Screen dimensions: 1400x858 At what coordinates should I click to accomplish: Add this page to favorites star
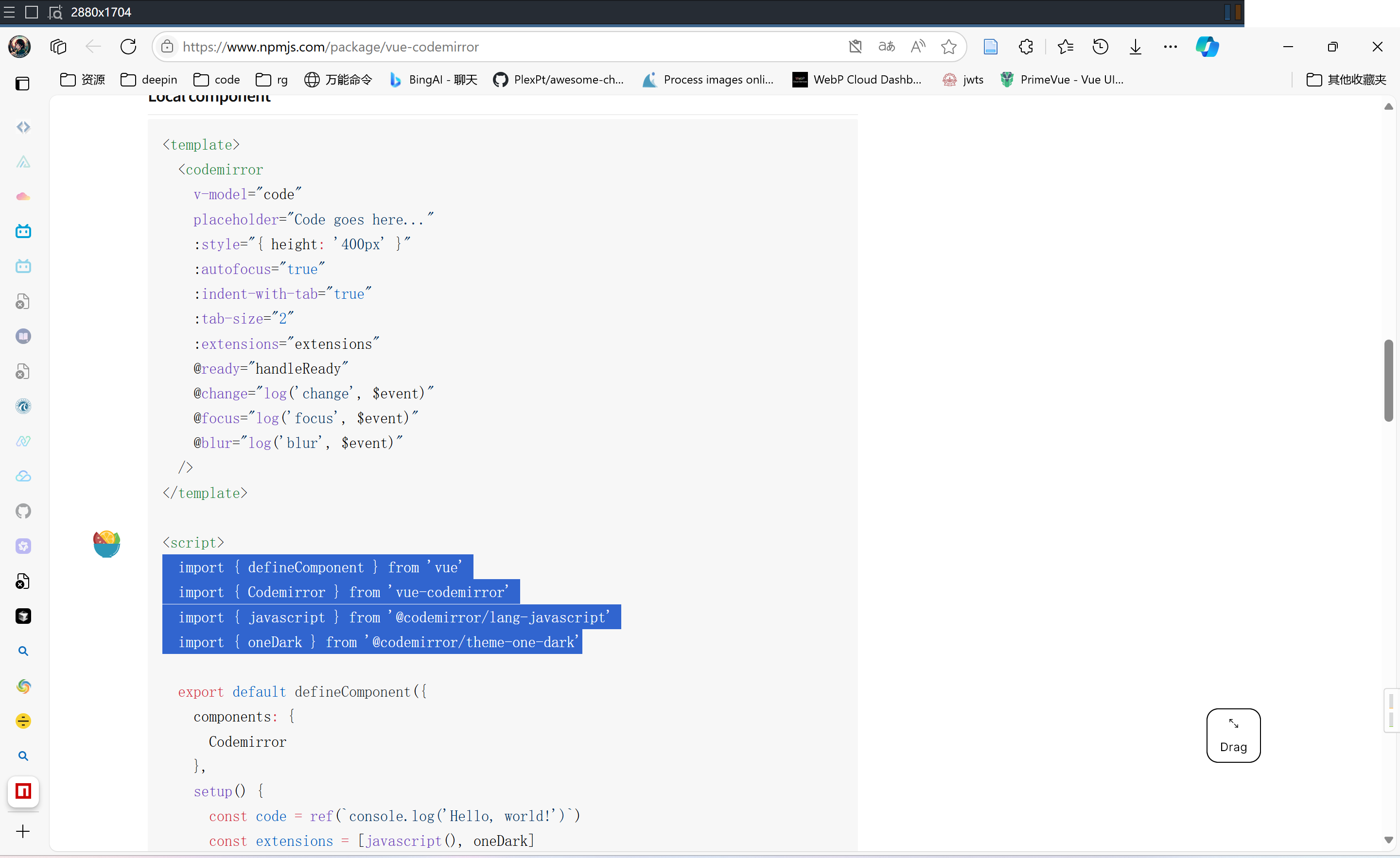[x=948, y=47]
